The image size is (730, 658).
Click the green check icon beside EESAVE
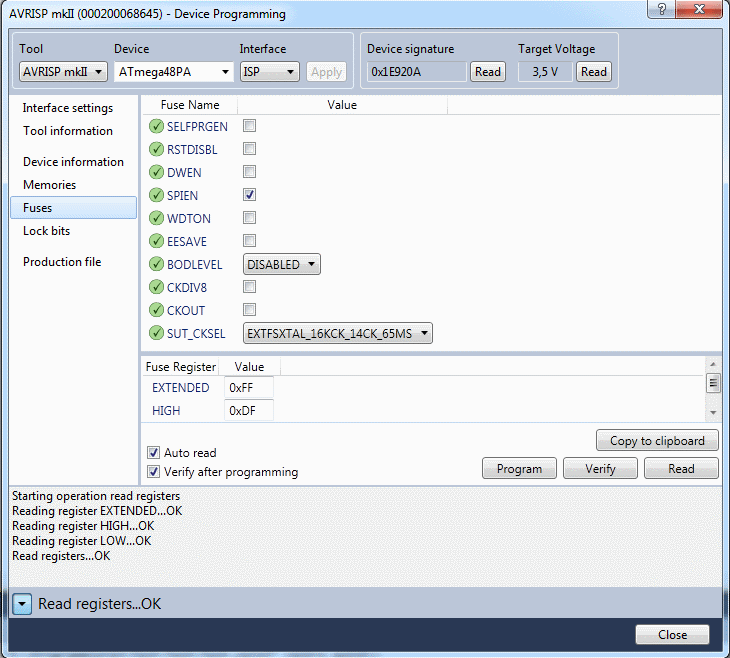pyautogui.click(x=156, y=241)
